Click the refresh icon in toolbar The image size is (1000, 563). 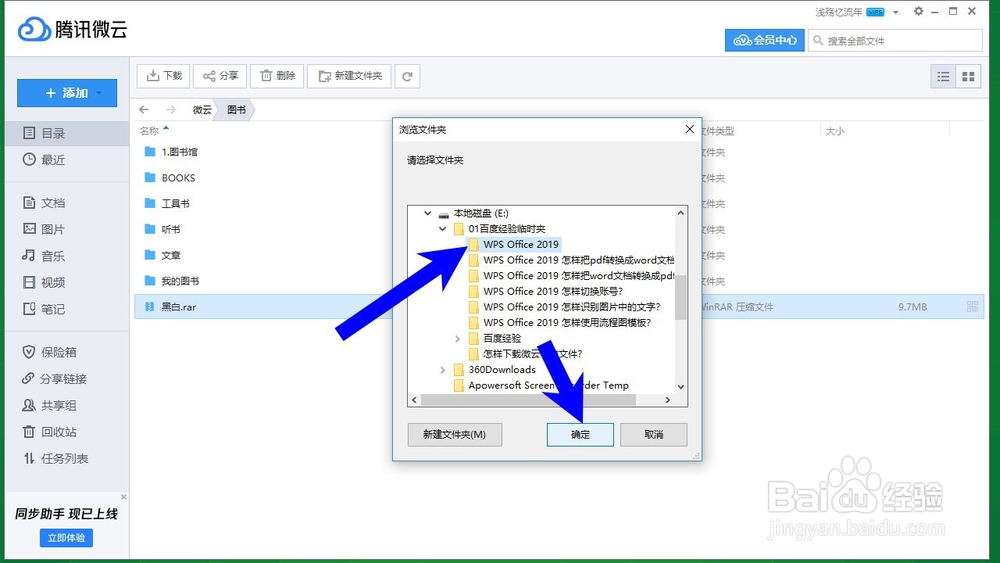tap(407, 77)
